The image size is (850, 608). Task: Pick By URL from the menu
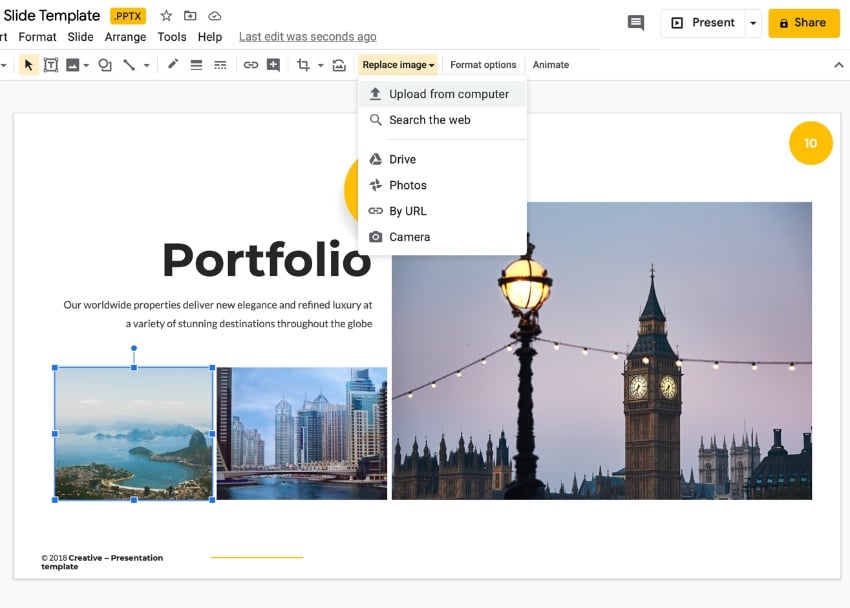407,211
